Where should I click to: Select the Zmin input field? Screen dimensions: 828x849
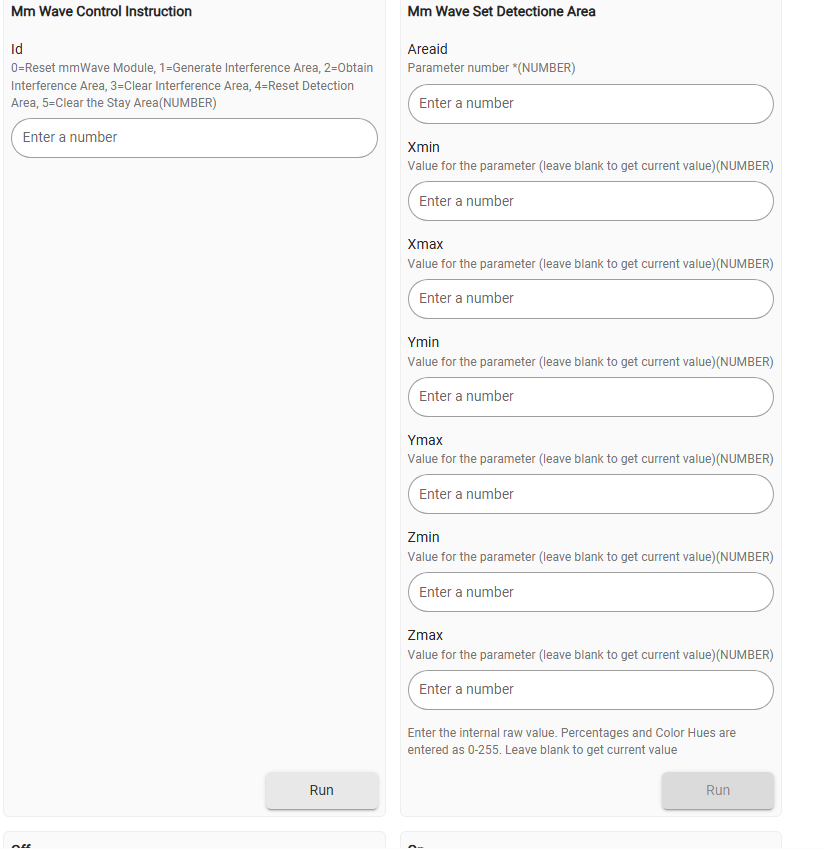[x=590, y=592]
